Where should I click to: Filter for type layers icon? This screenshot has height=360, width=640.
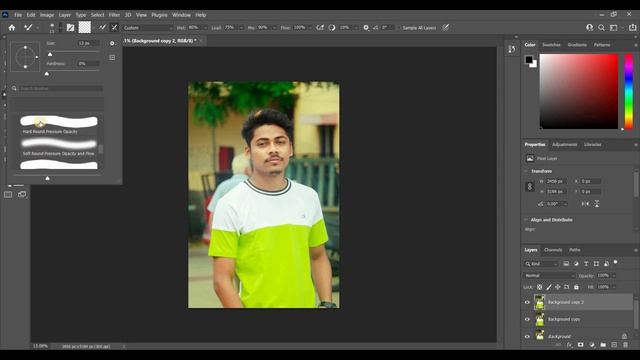(x=586, y=264)
